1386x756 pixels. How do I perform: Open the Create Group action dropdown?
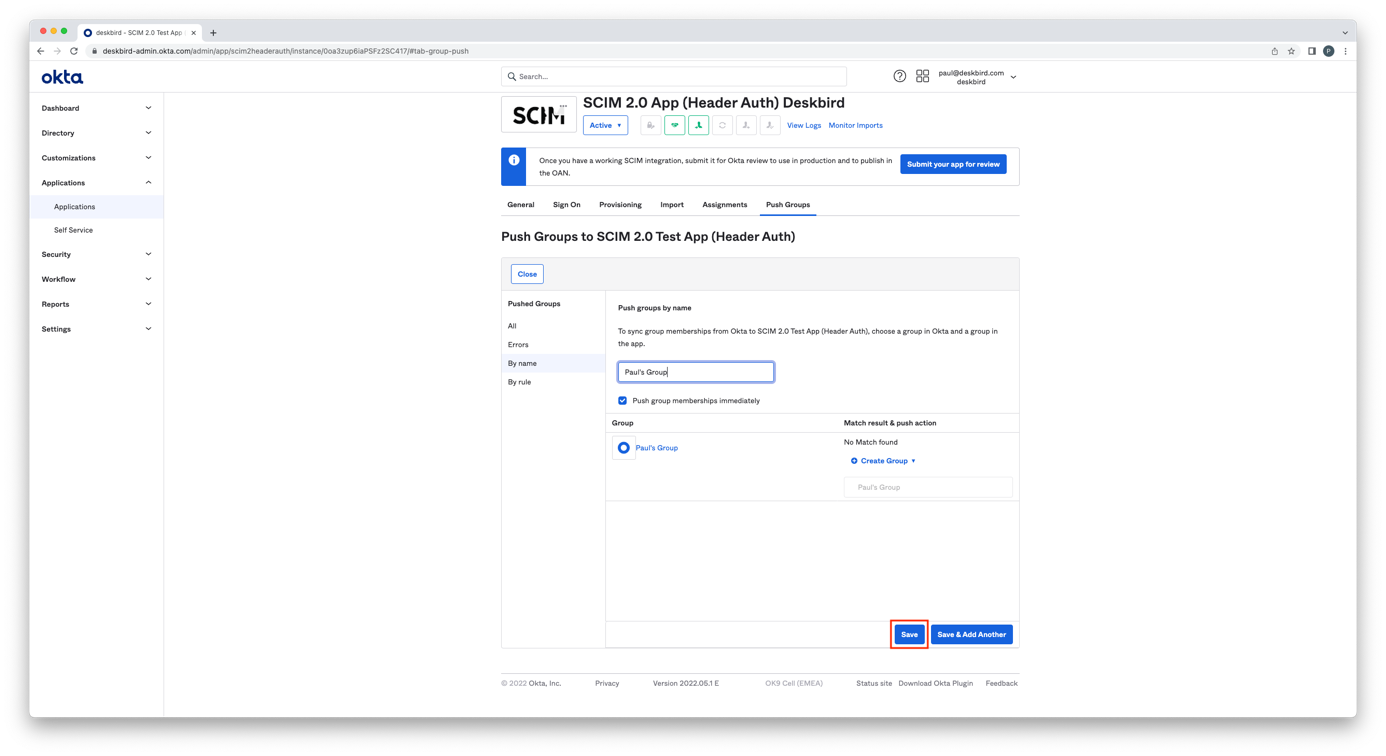tap(883, 461)
